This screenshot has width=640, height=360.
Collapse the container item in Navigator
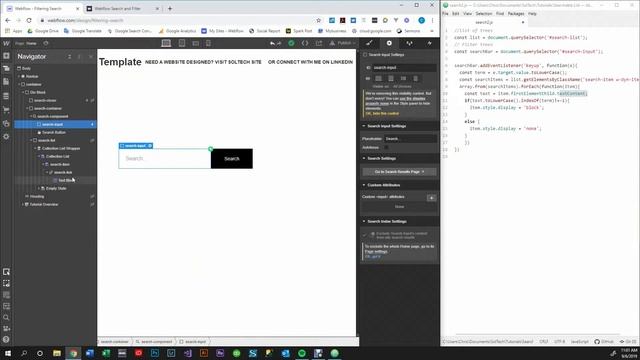[x=19, y=84]
